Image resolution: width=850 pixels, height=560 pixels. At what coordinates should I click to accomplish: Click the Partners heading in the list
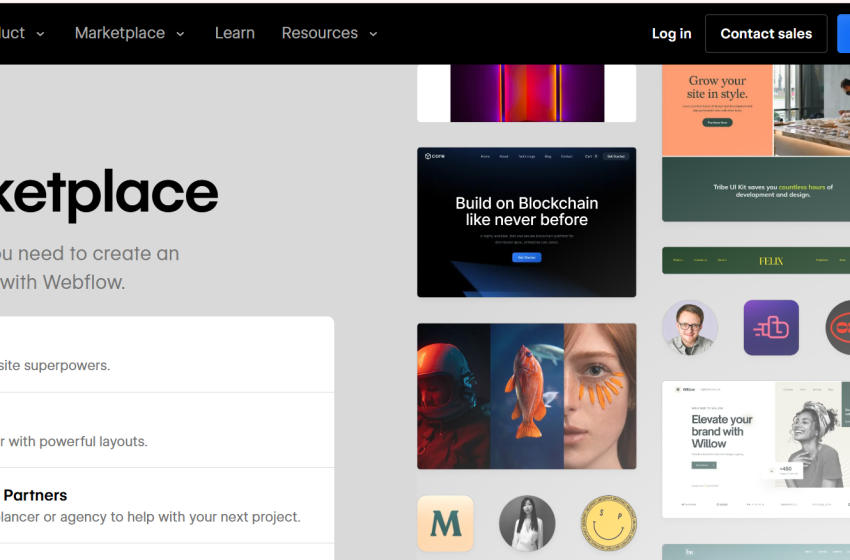[x=35, y=495]
